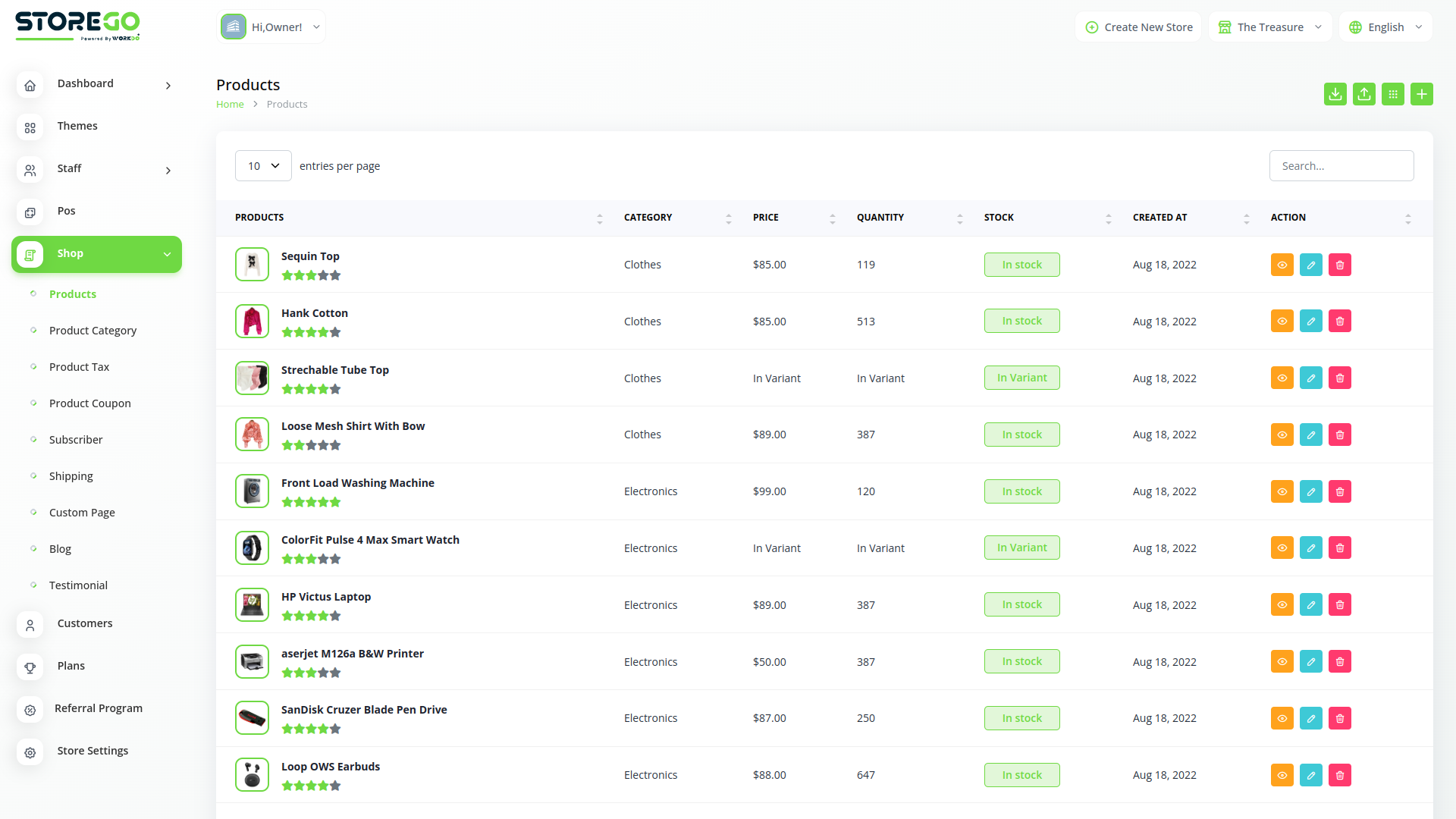The height and width of the screenshot is (819, 1456).
Task: Click the import/upload products icon
Action: coord(1363,94)
